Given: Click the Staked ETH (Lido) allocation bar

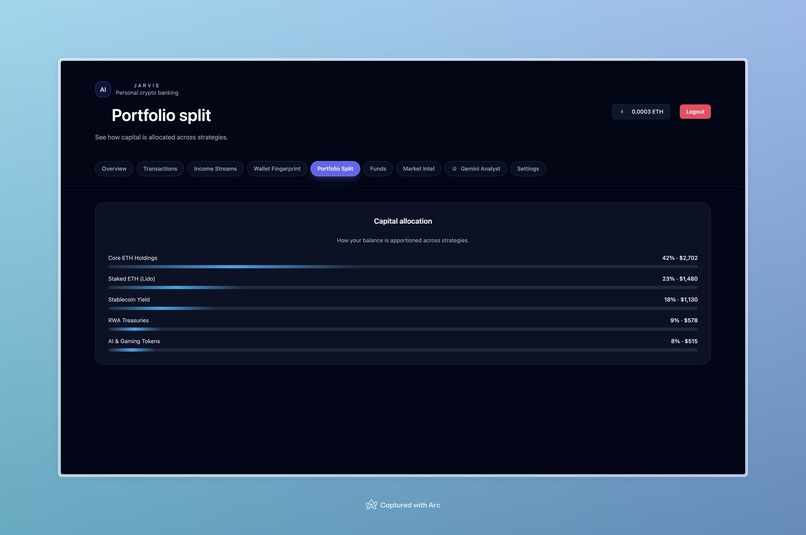Looking at the screenshot, I should coord(402,288).
